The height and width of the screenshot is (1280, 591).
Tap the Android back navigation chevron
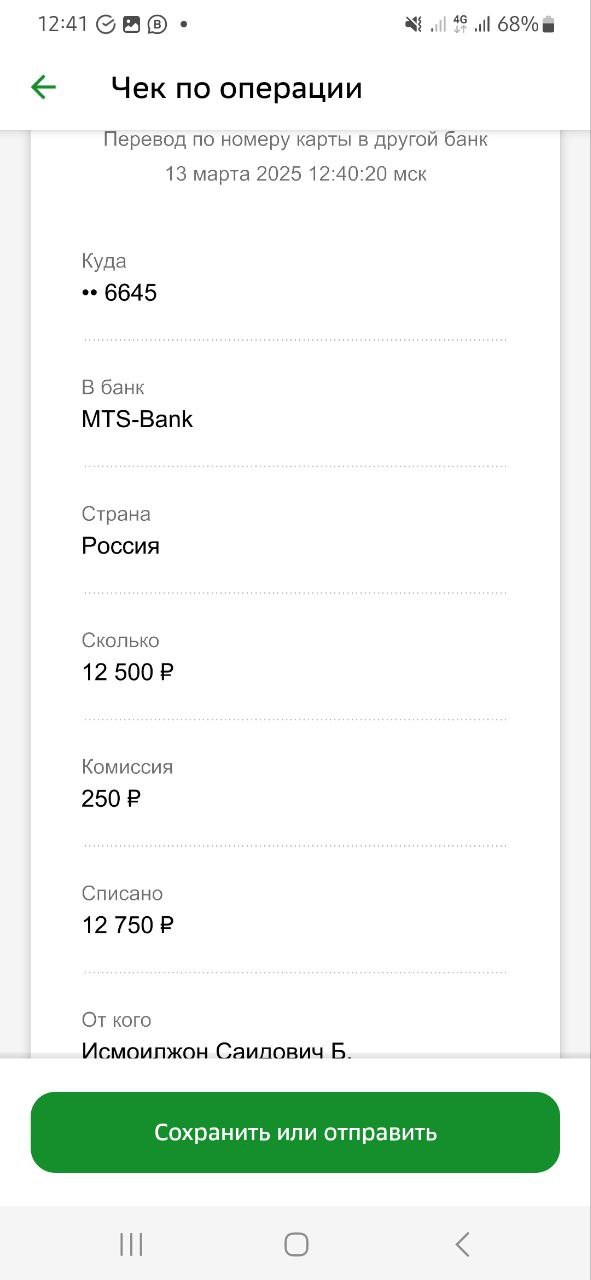click(461, 1244)
